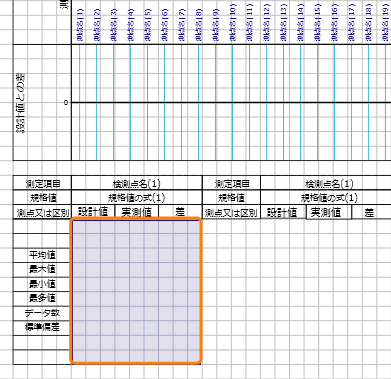Click chart column label ending in (13)
The height and width of the screenshot is (379, 391).
click(284, 23)
